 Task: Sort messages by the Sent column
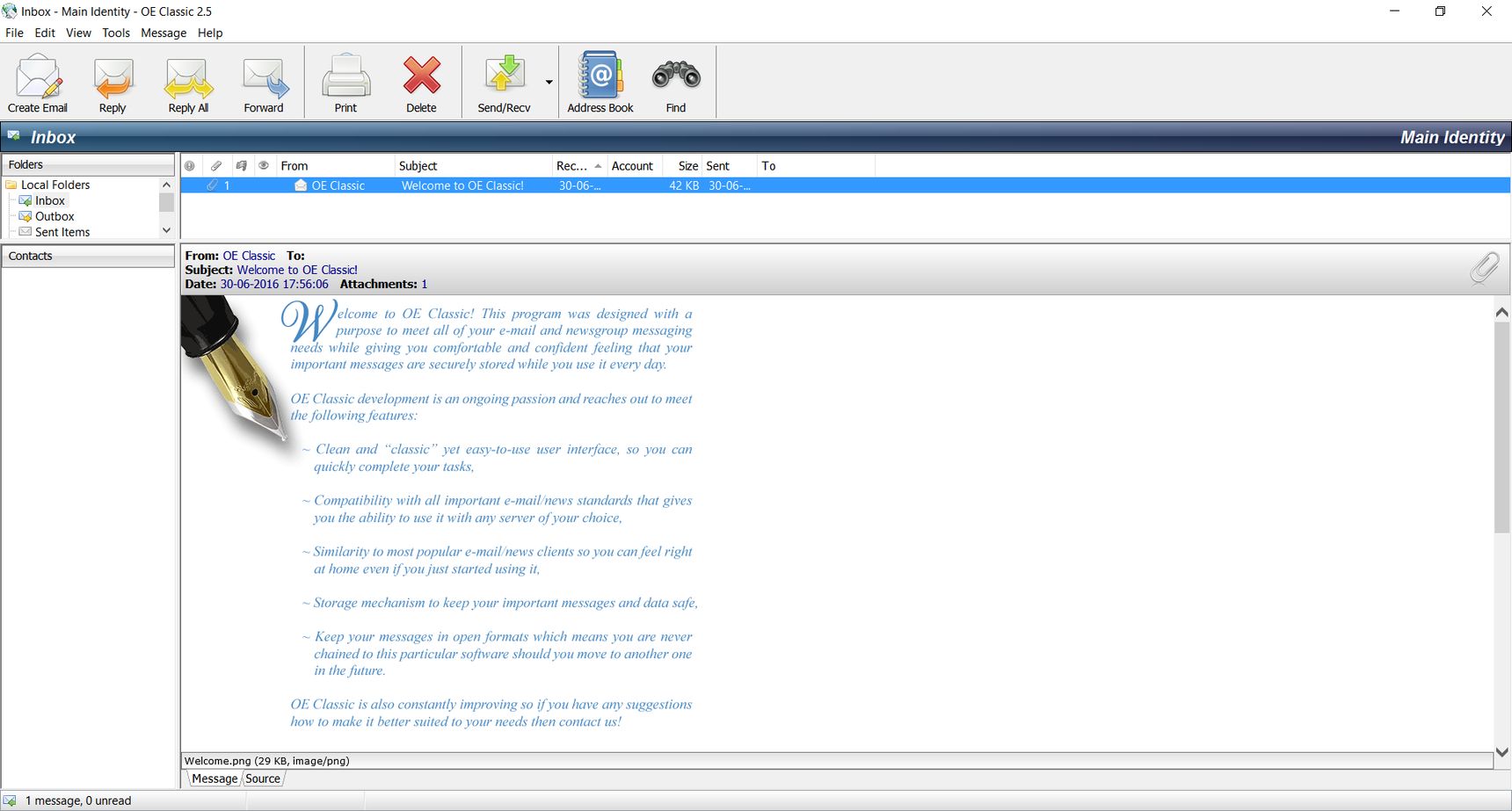pos(729,165)
